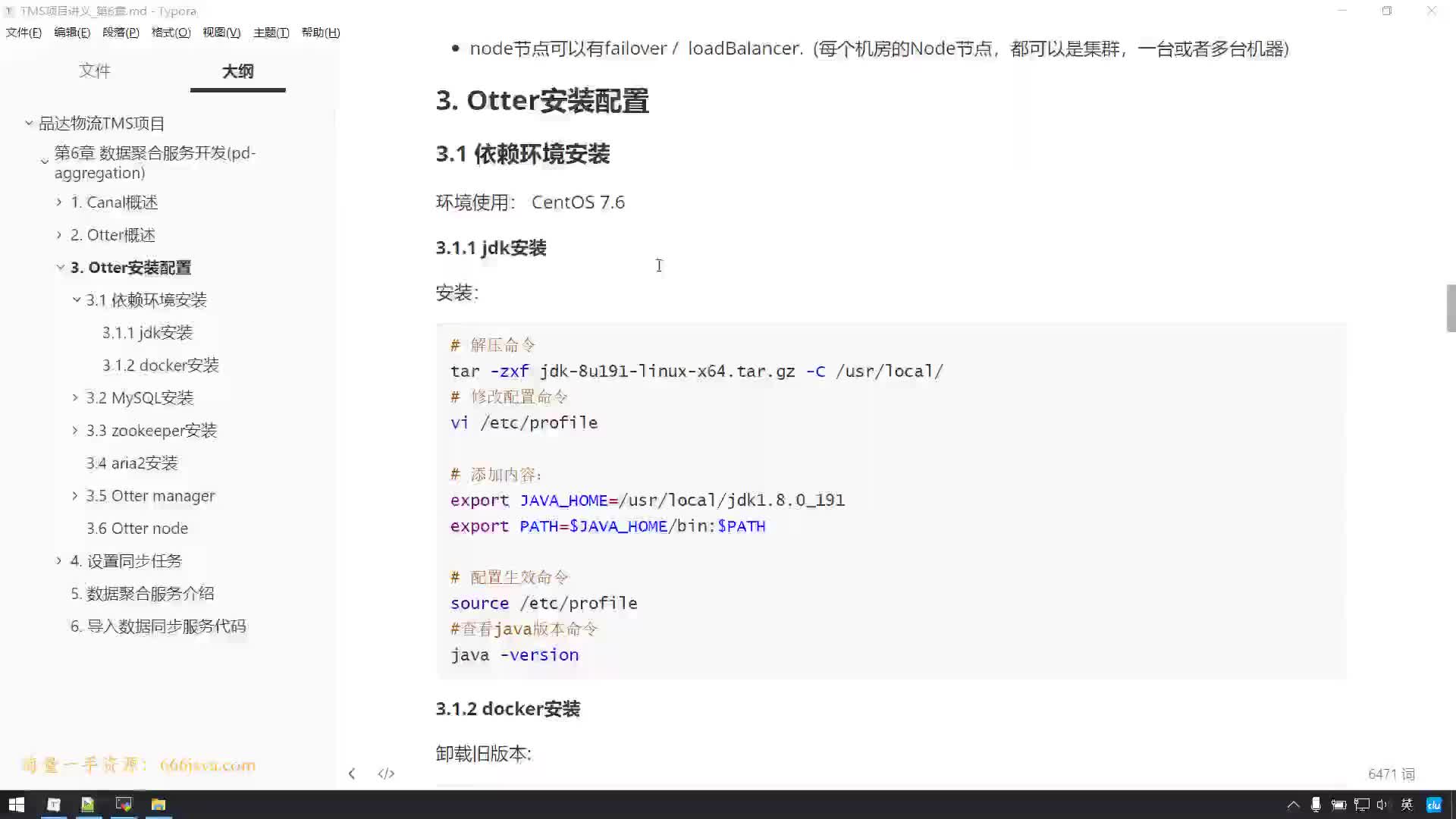The height and width of the screenshot is (819, 1456).
Task: Go to 3.6 Otter node outline entry
Action: (137, 528)
